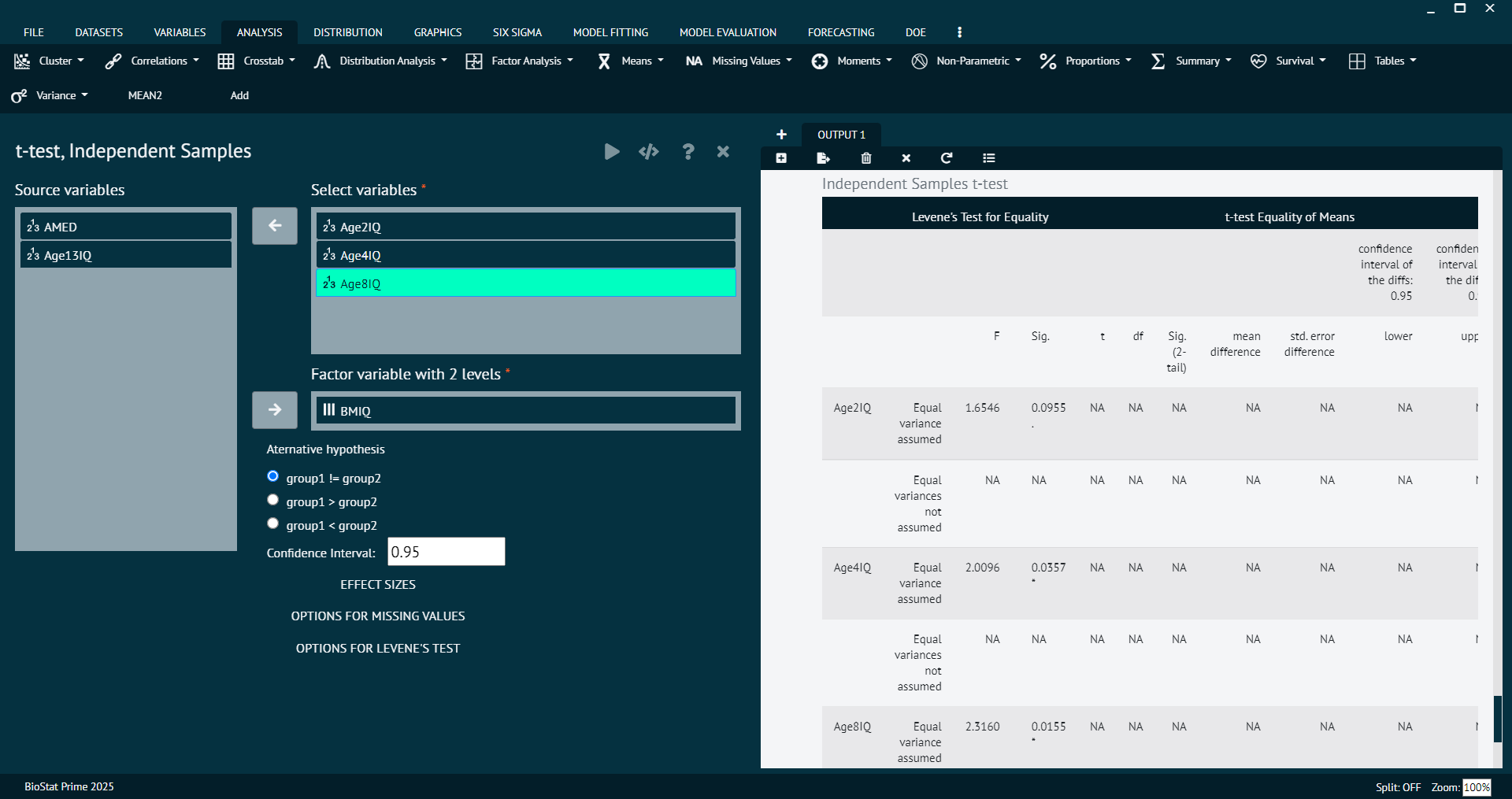Show syntax with the code icon
This screenshot has width=1512, height=799.
[649, 151]
